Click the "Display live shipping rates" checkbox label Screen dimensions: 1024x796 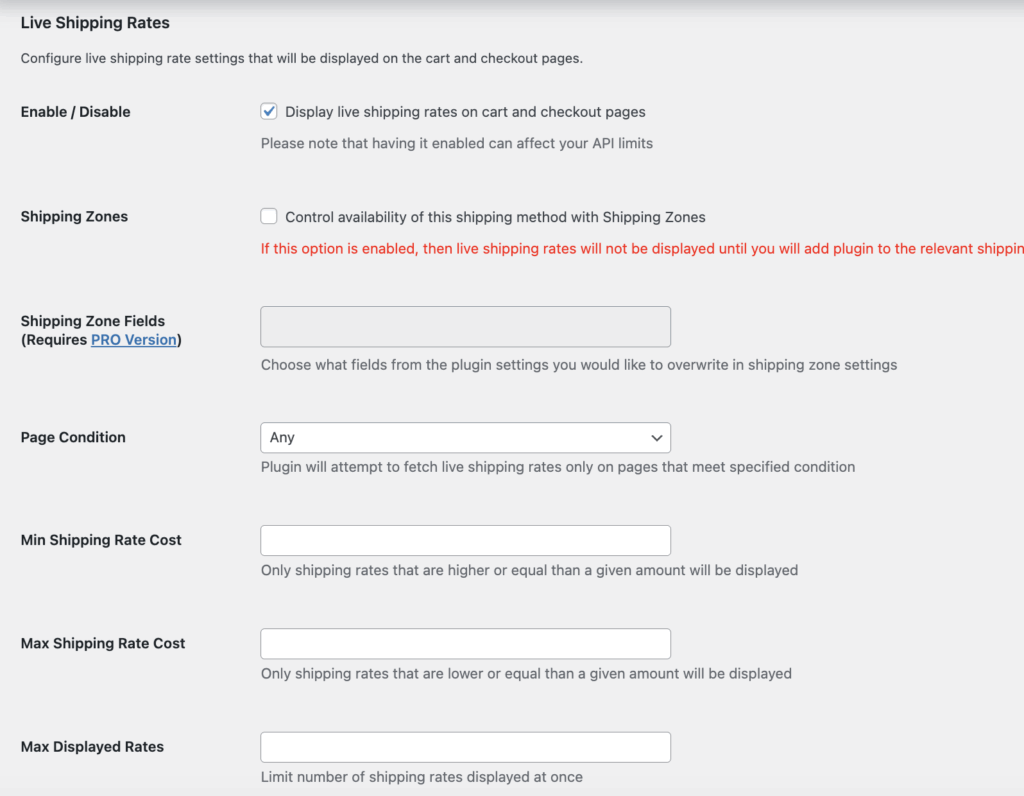pos(465,112)
